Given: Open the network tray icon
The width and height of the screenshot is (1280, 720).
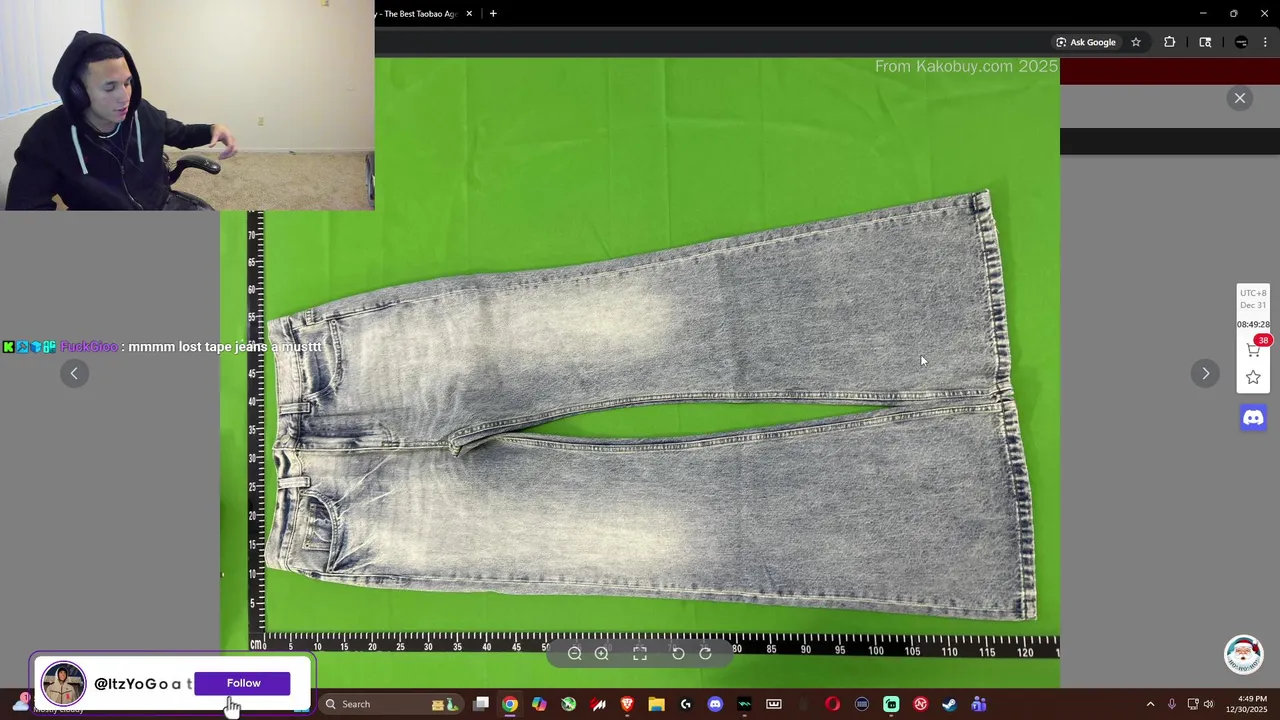Looking at the screenshot, I should (1192, 704).
